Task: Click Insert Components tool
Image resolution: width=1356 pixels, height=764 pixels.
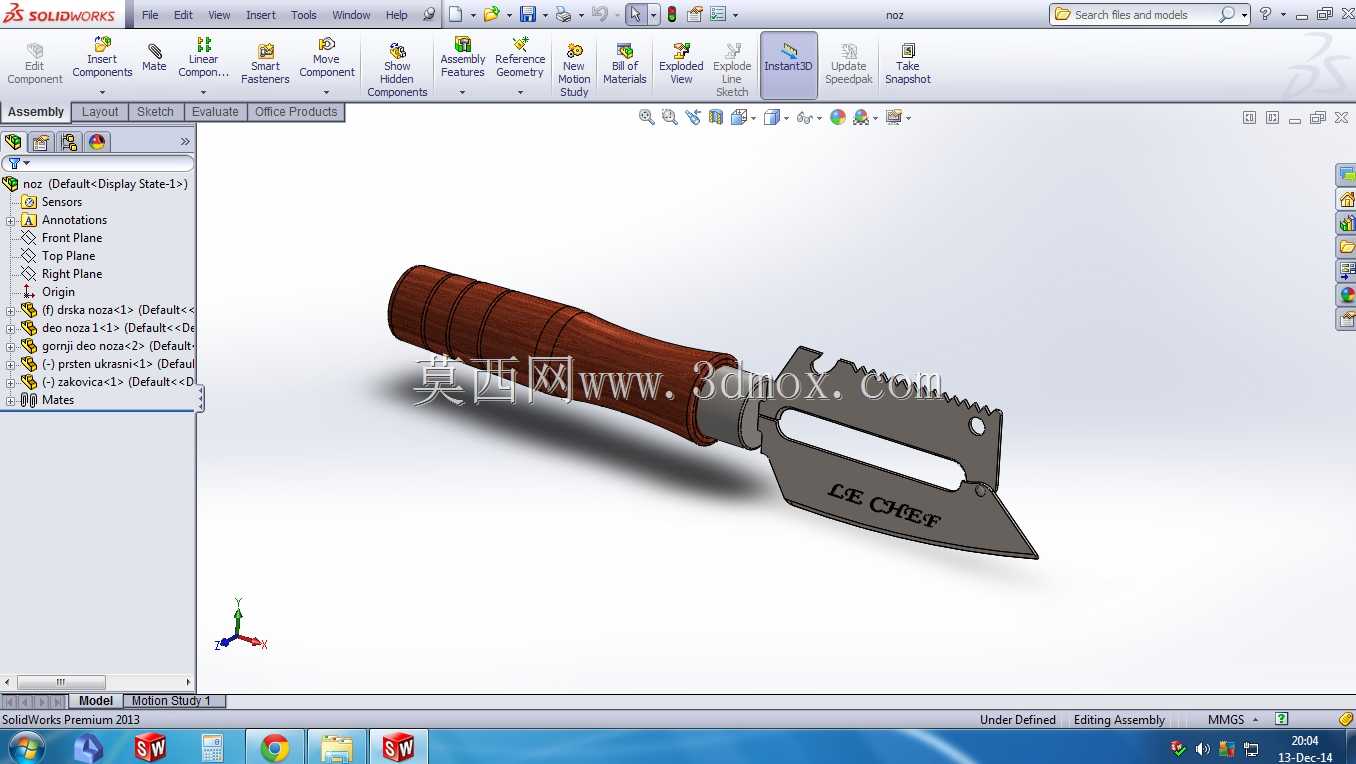Action: (102, 58)
